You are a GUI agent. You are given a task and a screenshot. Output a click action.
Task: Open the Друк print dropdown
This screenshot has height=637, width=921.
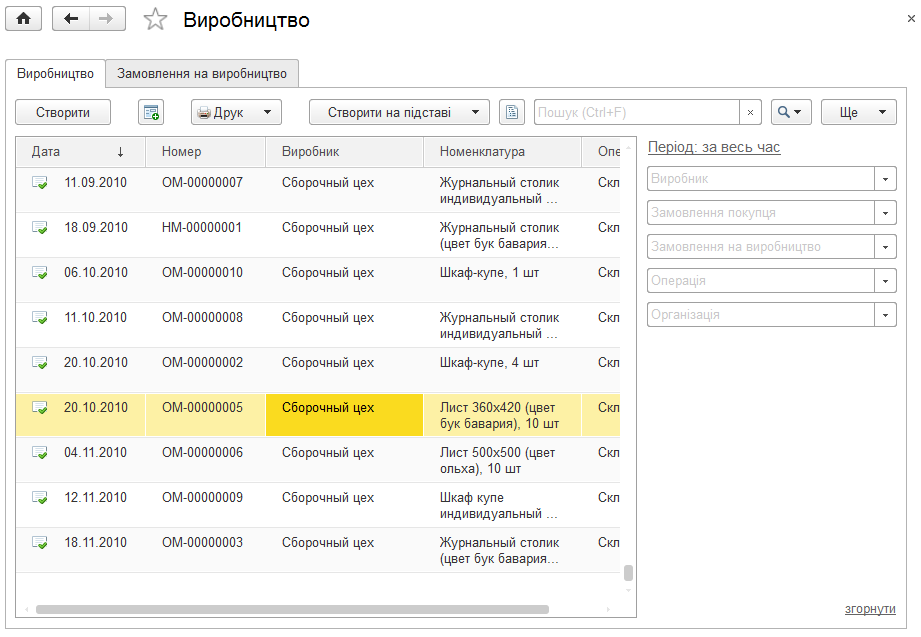pos(236,112)
